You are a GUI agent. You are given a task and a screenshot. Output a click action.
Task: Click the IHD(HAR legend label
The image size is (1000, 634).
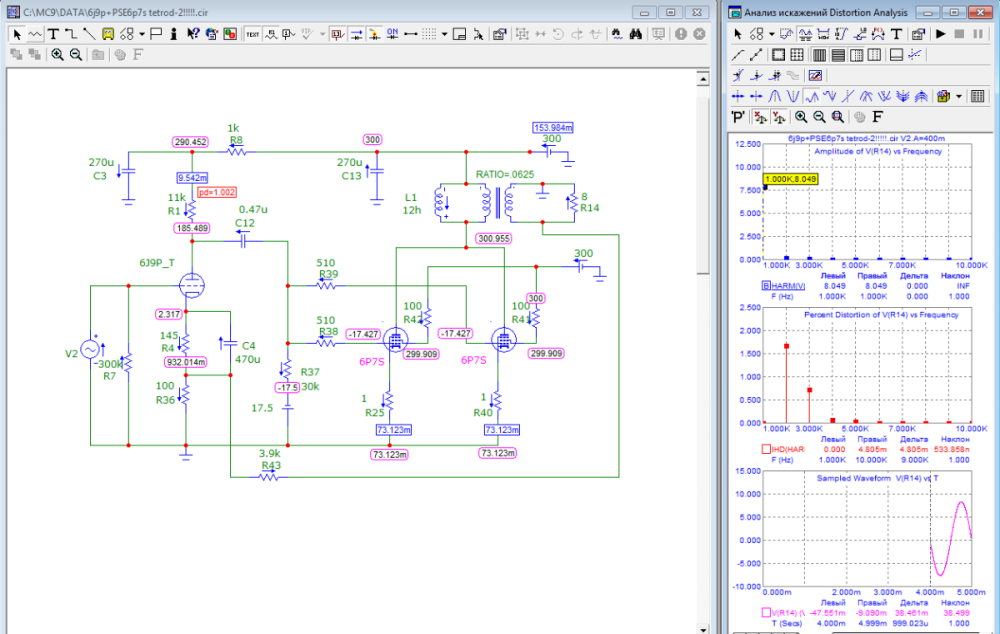789,449
